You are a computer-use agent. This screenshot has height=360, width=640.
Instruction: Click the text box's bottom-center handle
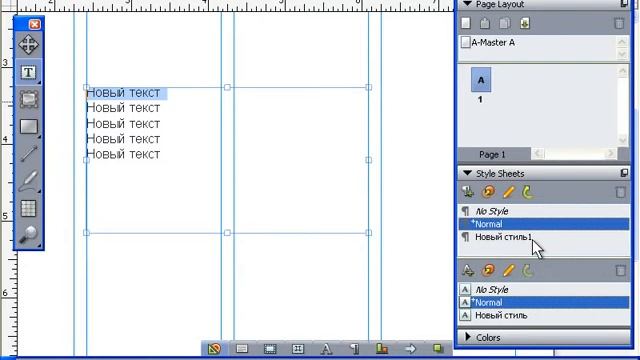(x=227, y=233)
